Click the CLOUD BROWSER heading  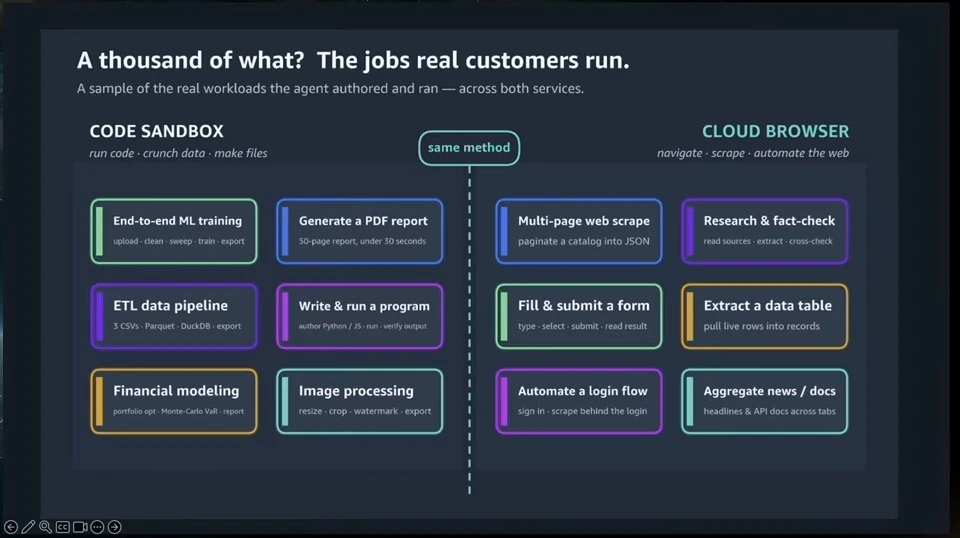click(x=775, y=131)
